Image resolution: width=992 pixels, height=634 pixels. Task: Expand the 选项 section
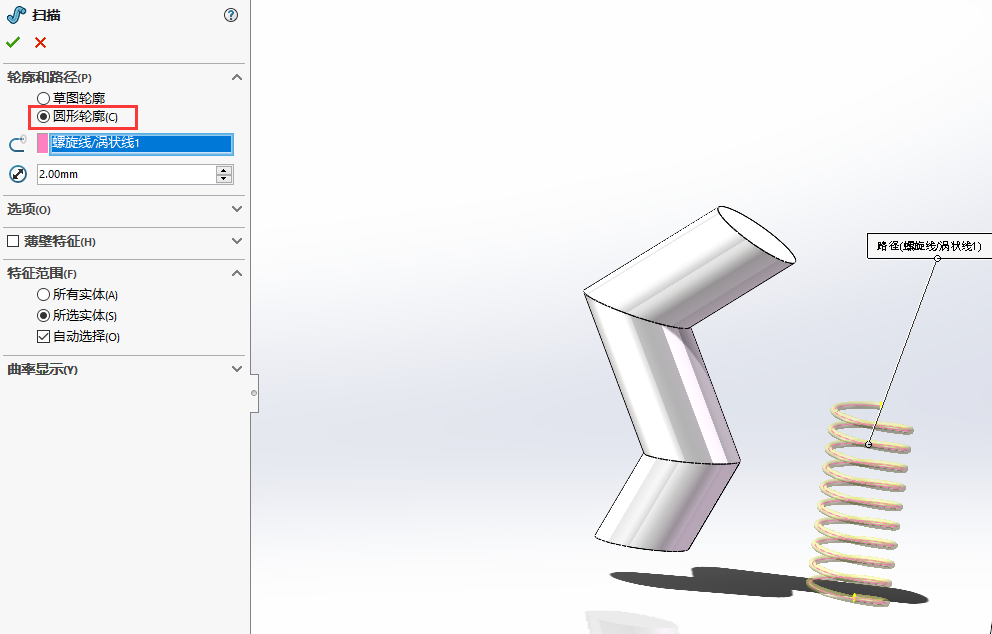coord(237,209)
